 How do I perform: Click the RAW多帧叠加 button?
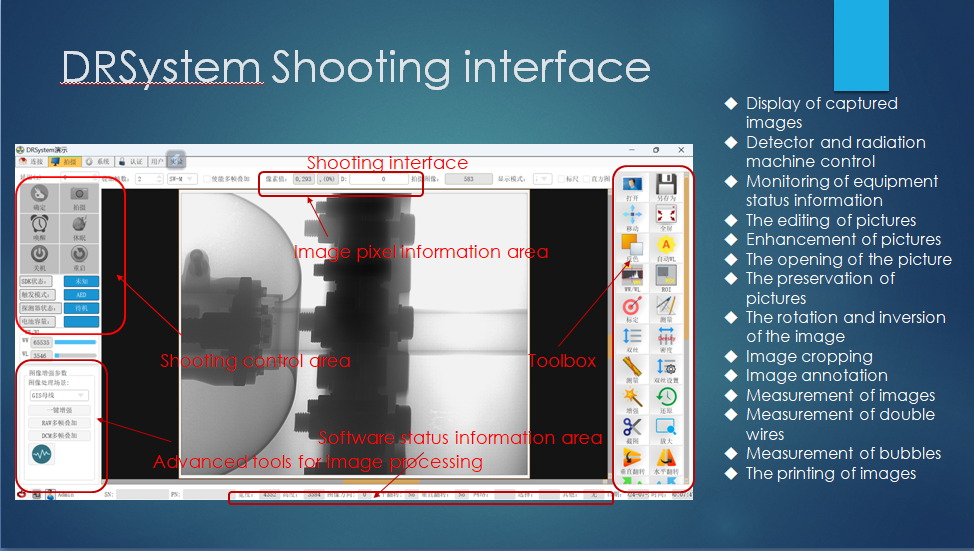click(x=60, y=423)
